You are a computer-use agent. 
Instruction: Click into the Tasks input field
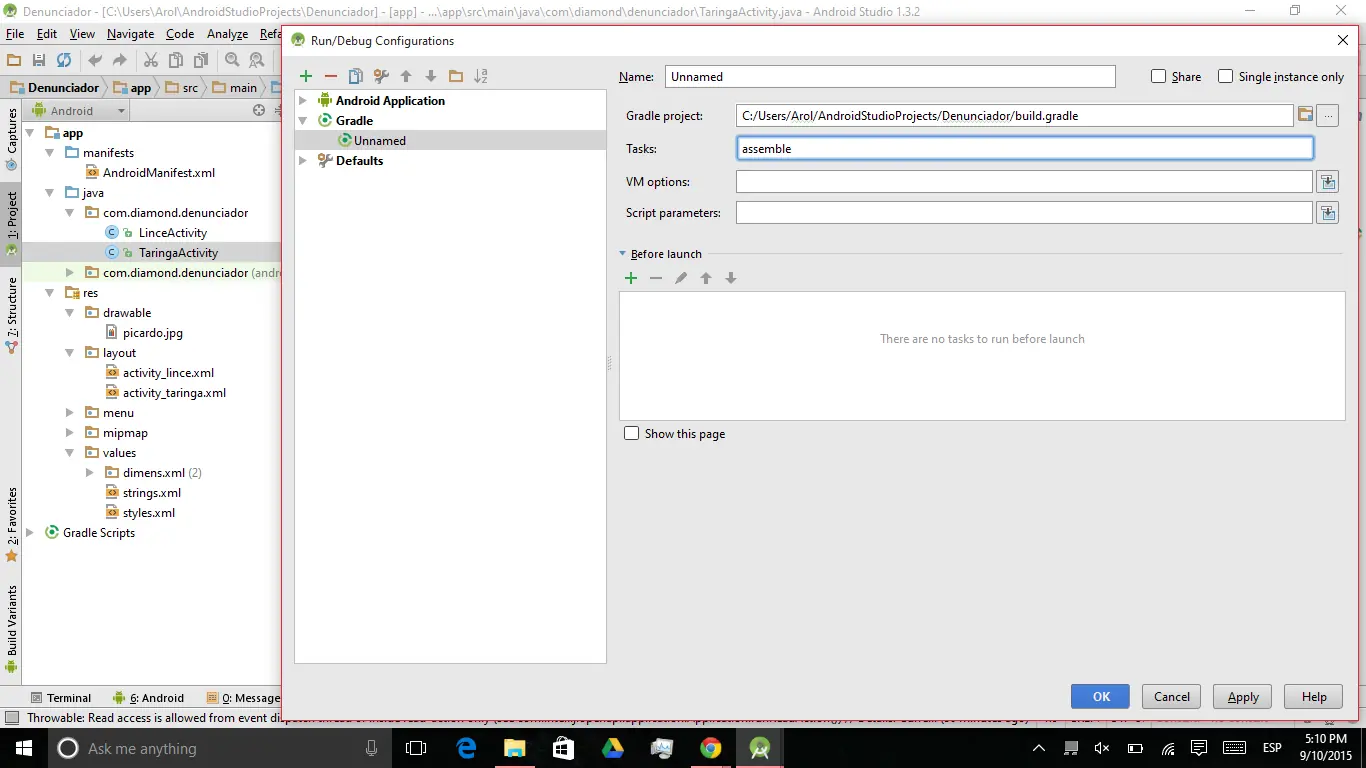1025,149
